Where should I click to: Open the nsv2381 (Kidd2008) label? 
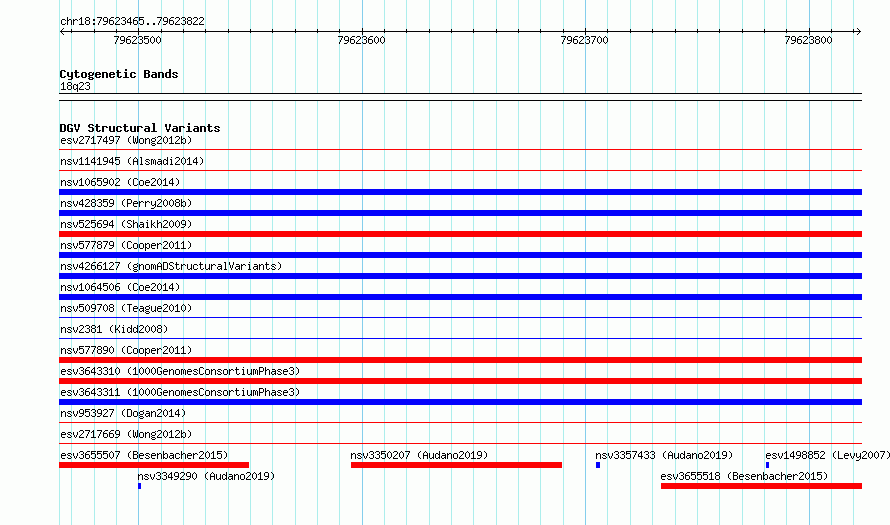click(x=114, y=329)
